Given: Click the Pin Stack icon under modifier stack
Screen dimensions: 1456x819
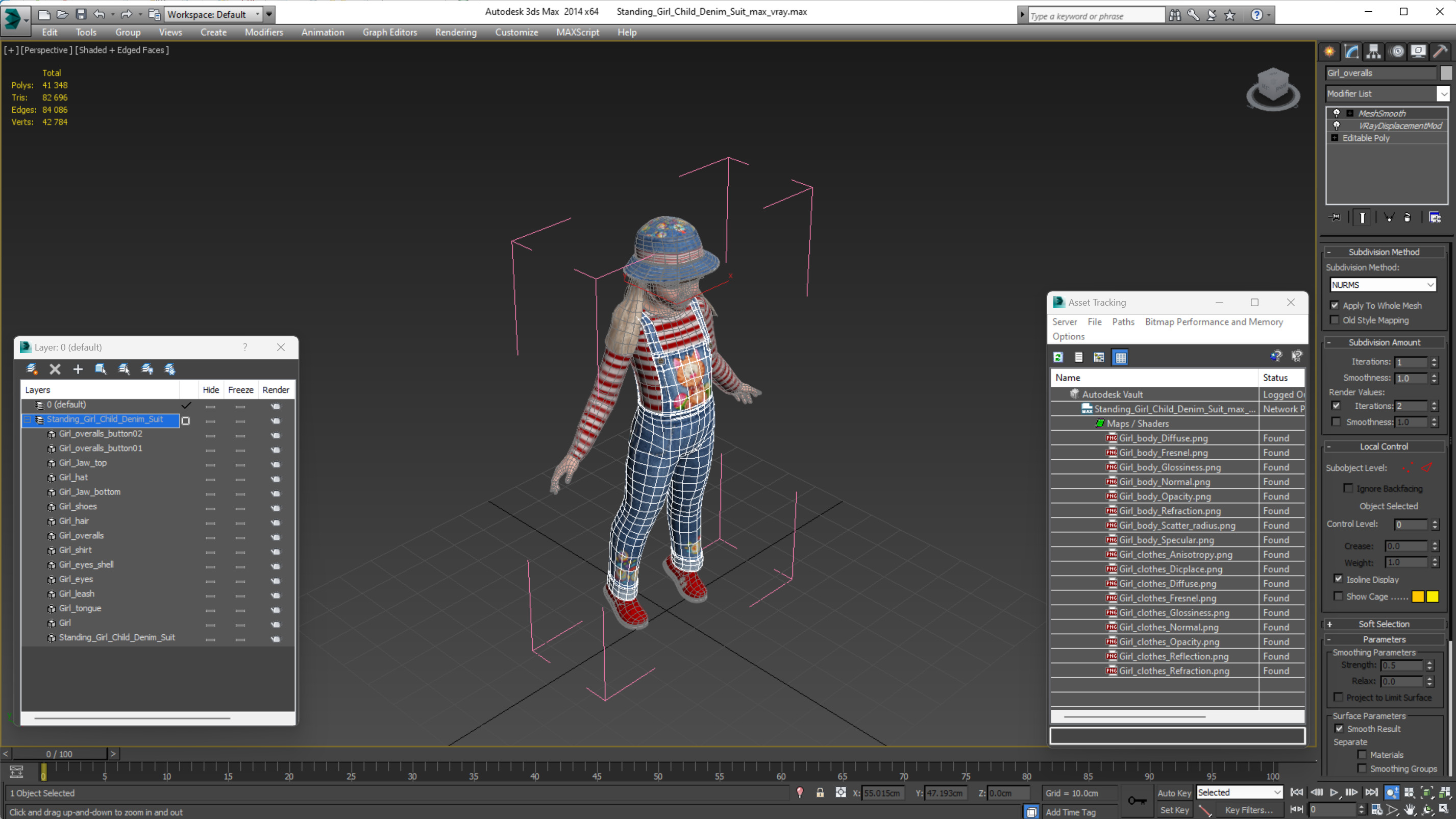Looking at the screenshot, I should [x=1335, y=217].
